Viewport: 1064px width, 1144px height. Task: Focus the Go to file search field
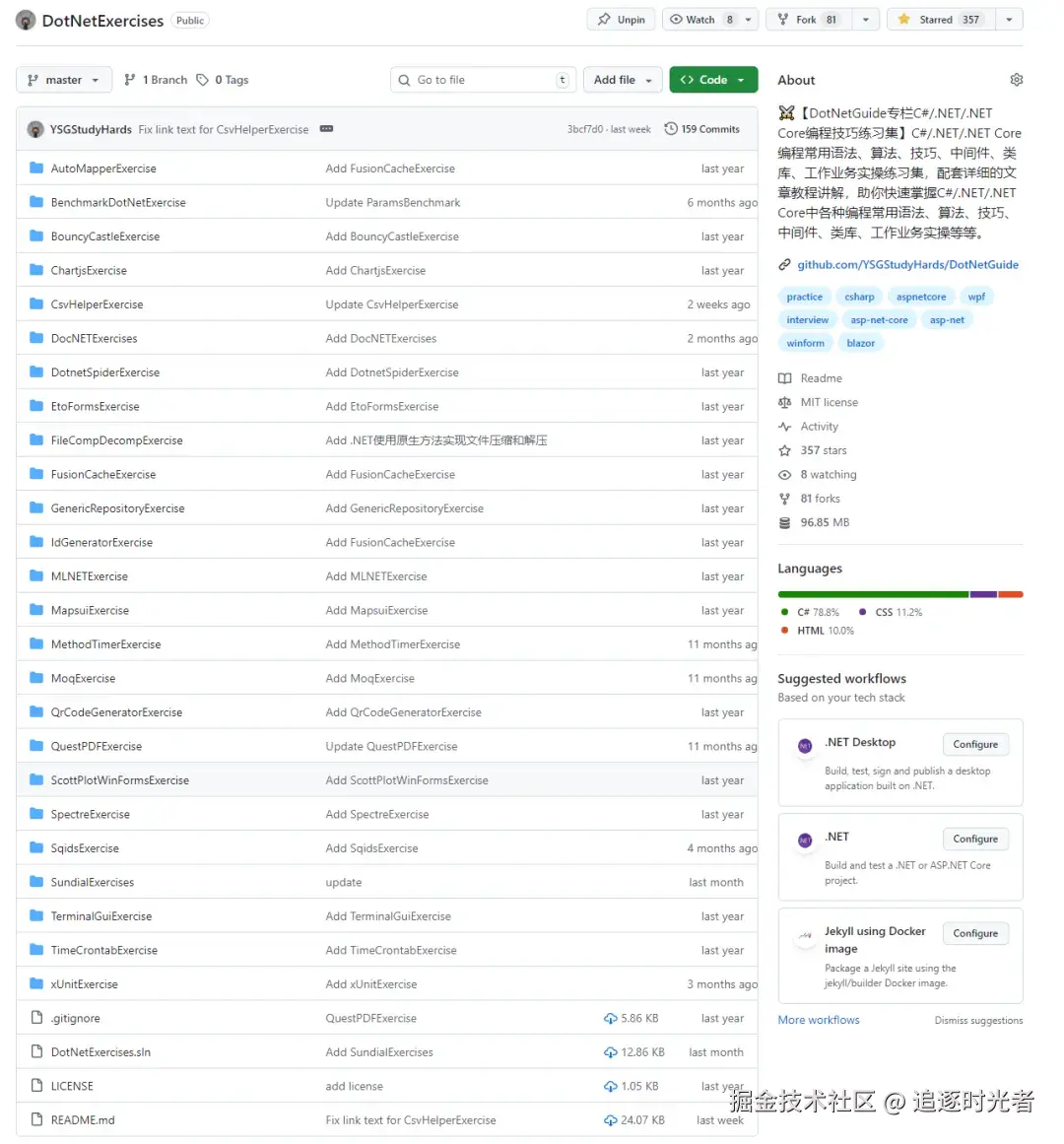point(483,80)
